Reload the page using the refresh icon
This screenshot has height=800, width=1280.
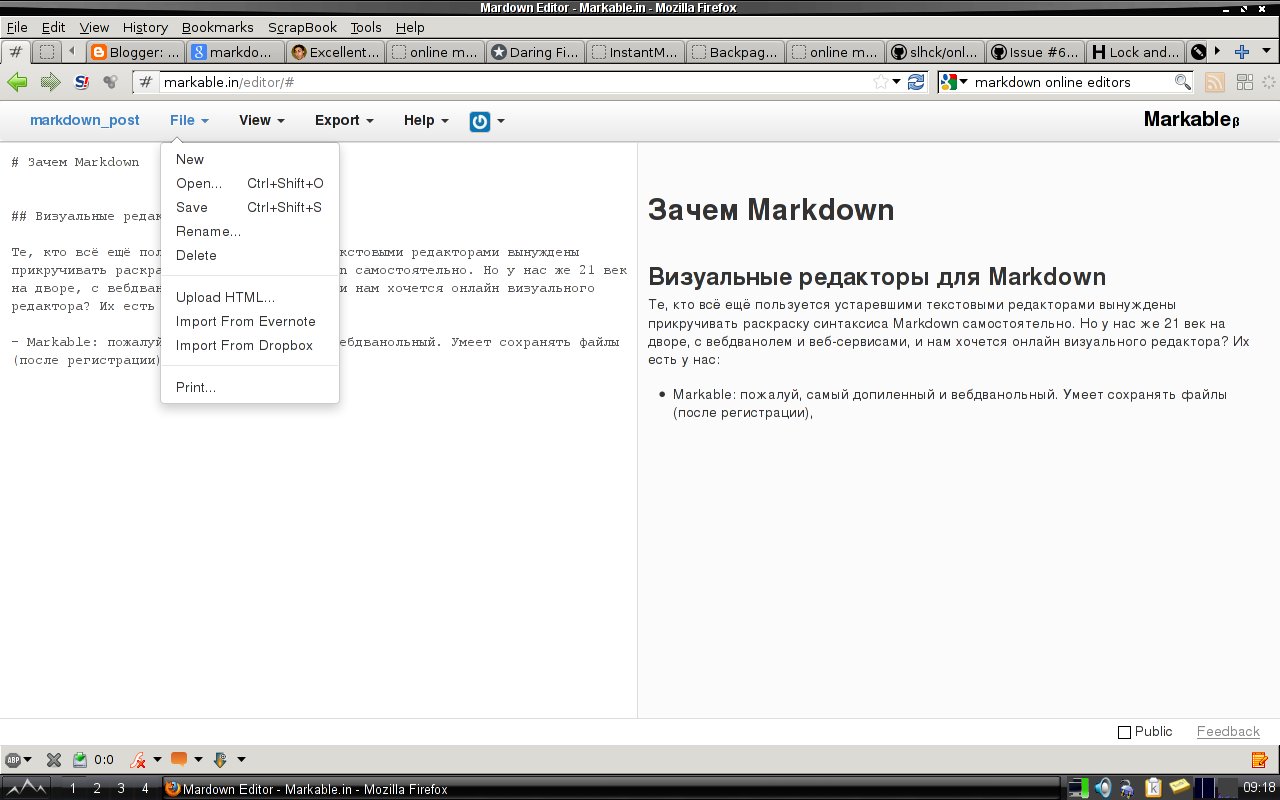pos(917,82)
